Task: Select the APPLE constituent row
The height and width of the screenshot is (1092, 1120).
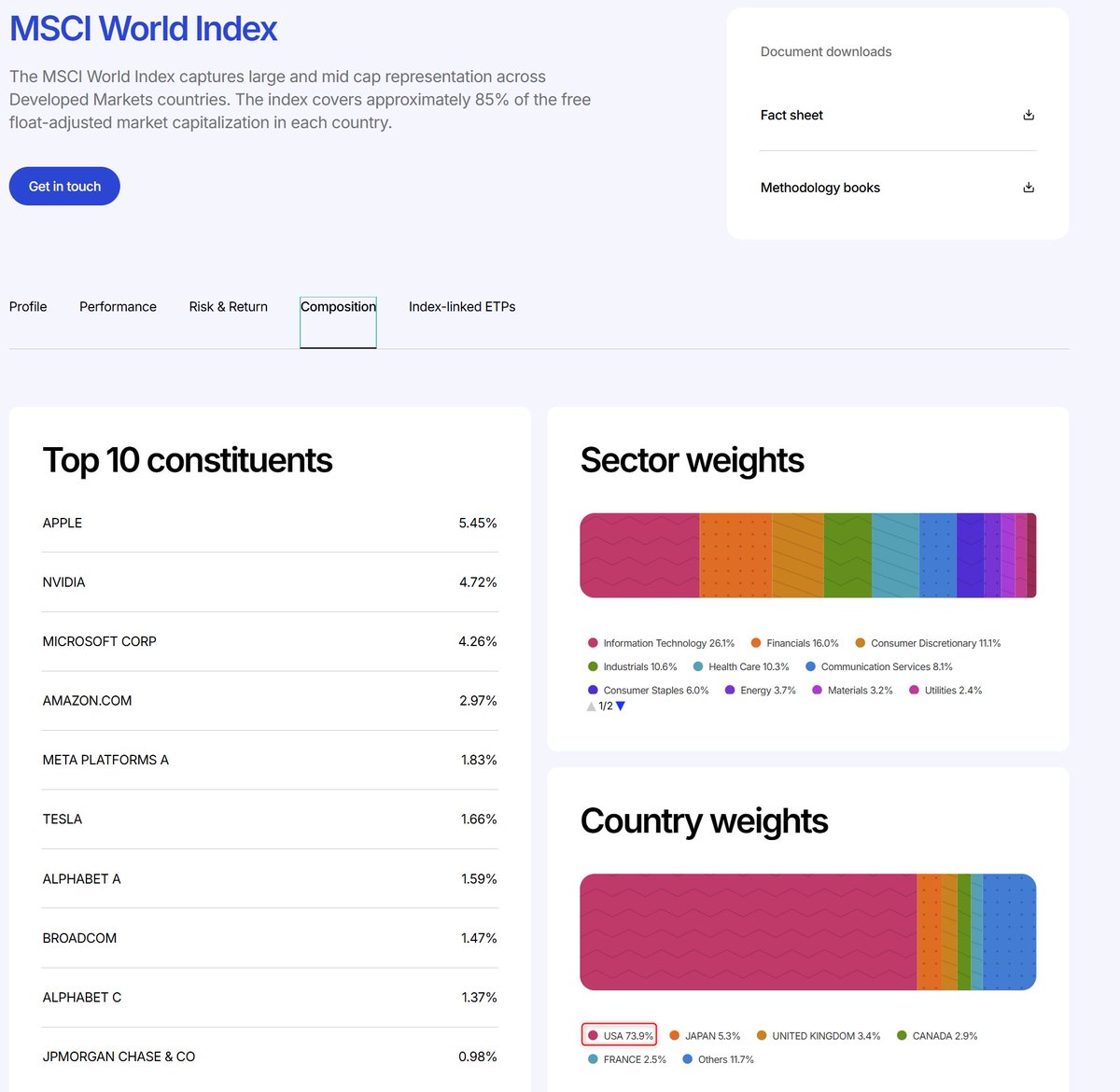Action: (x=270, y=523)
